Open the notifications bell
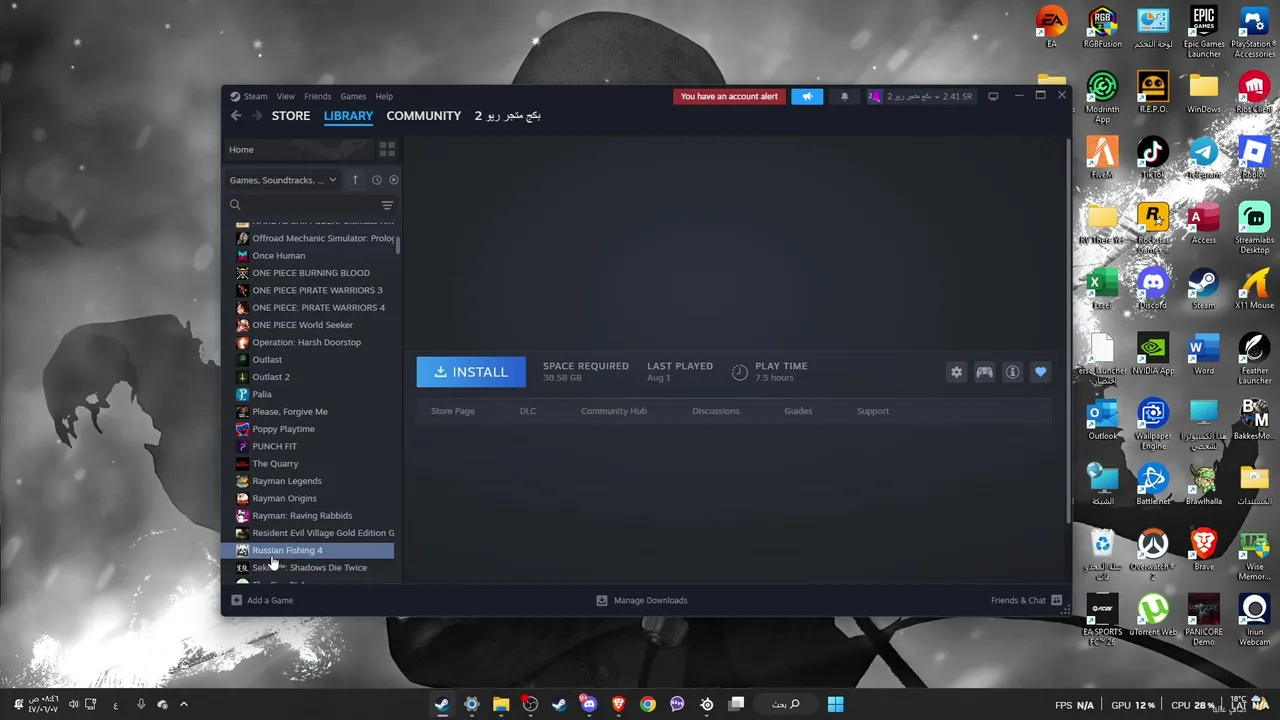1280x720 pixels. (844, 97)
